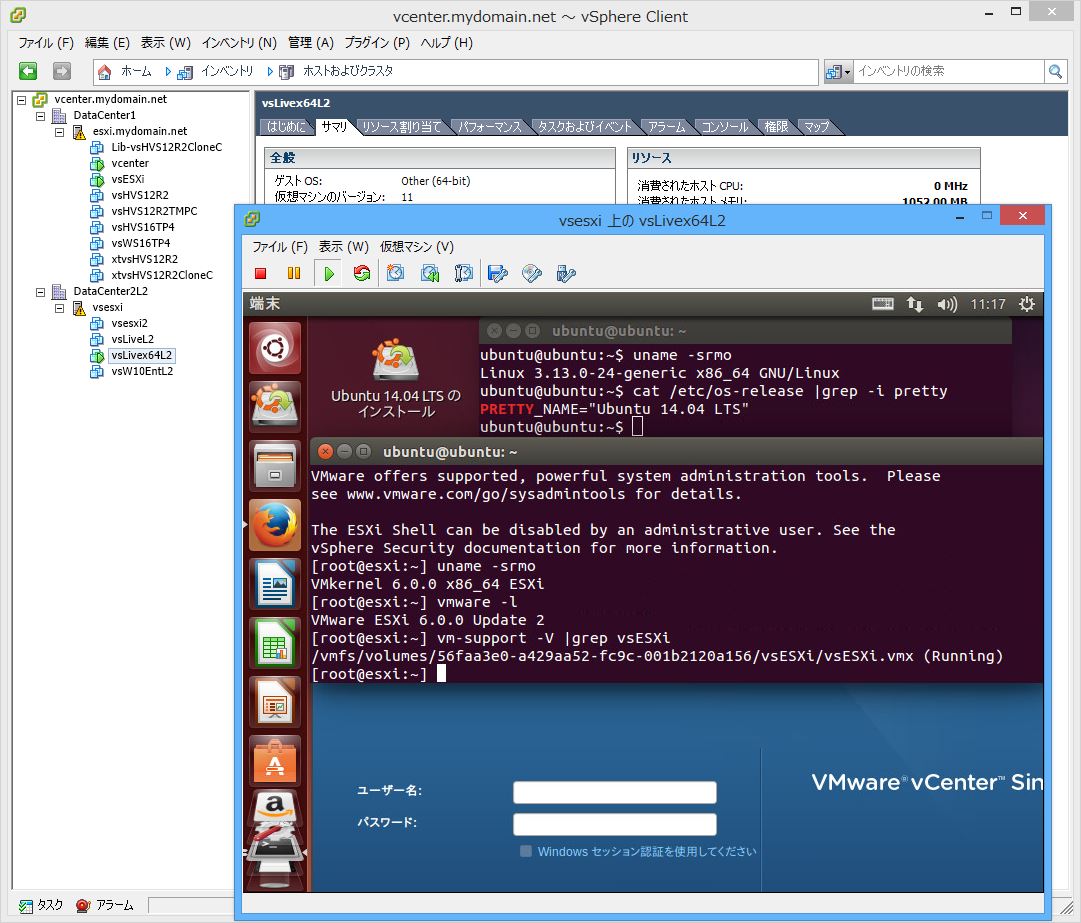The height and width of the screenshot is (923, 1081).
Task: Switch to the はじめに tab
Action: point(286,127)
